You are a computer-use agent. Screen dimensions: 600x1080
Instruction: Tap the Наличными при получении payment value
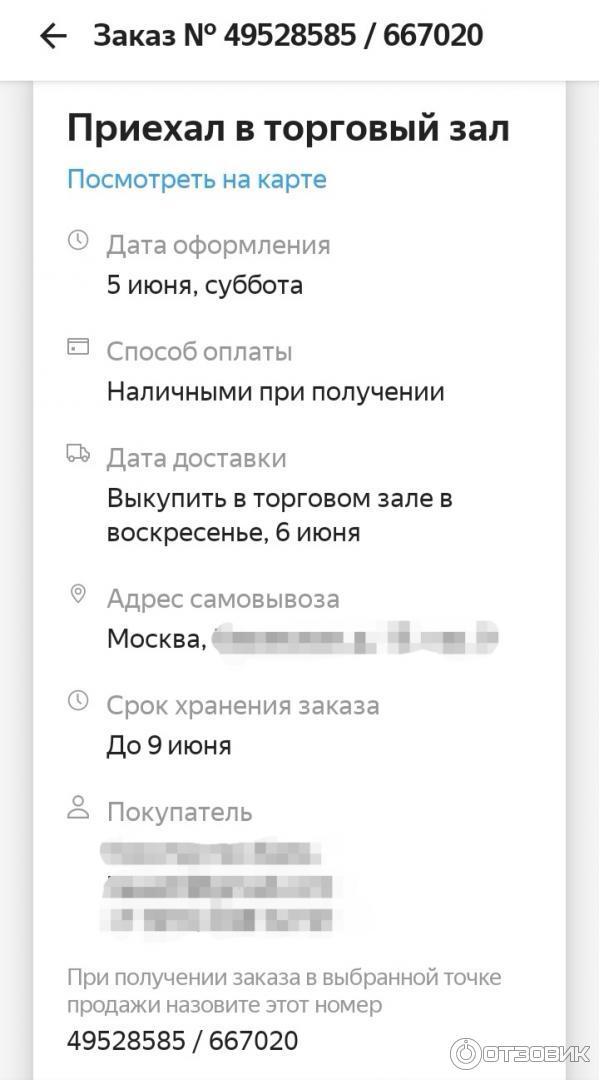point(276,392)
